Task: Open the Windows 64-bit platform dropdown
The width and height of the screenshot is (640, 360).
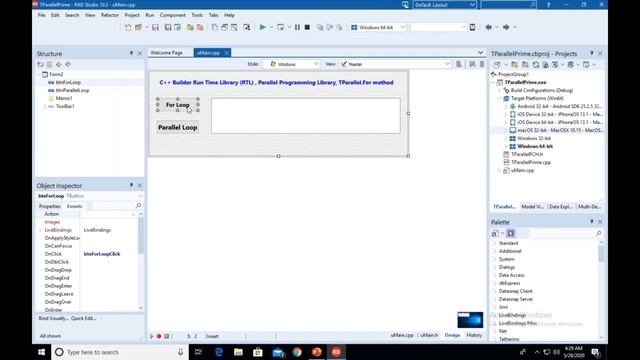Action: (402, 27)
